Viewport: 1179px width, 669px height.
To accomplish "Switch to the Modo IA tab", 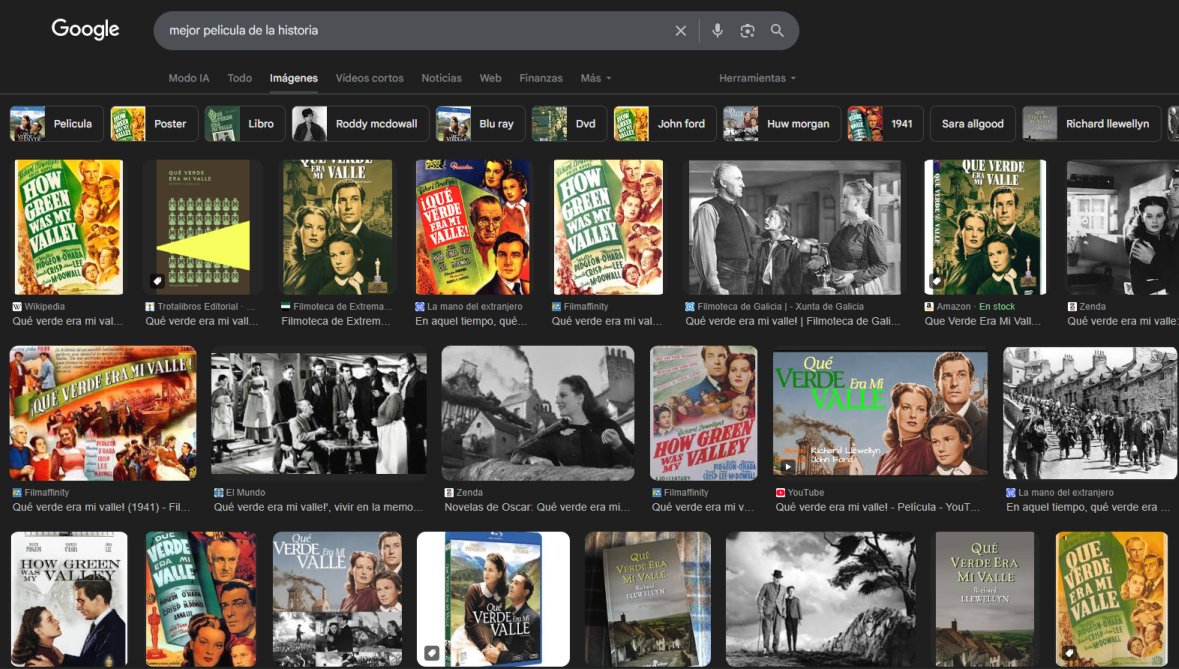I will [189, 78].
